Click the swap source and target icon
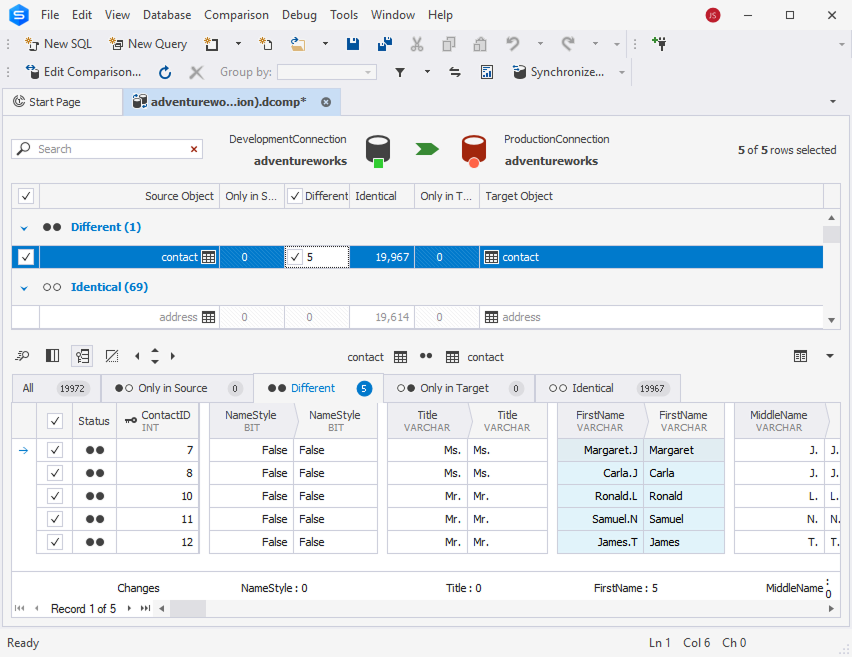Screen dimensions: 852x657 click(x=455, y=72)
